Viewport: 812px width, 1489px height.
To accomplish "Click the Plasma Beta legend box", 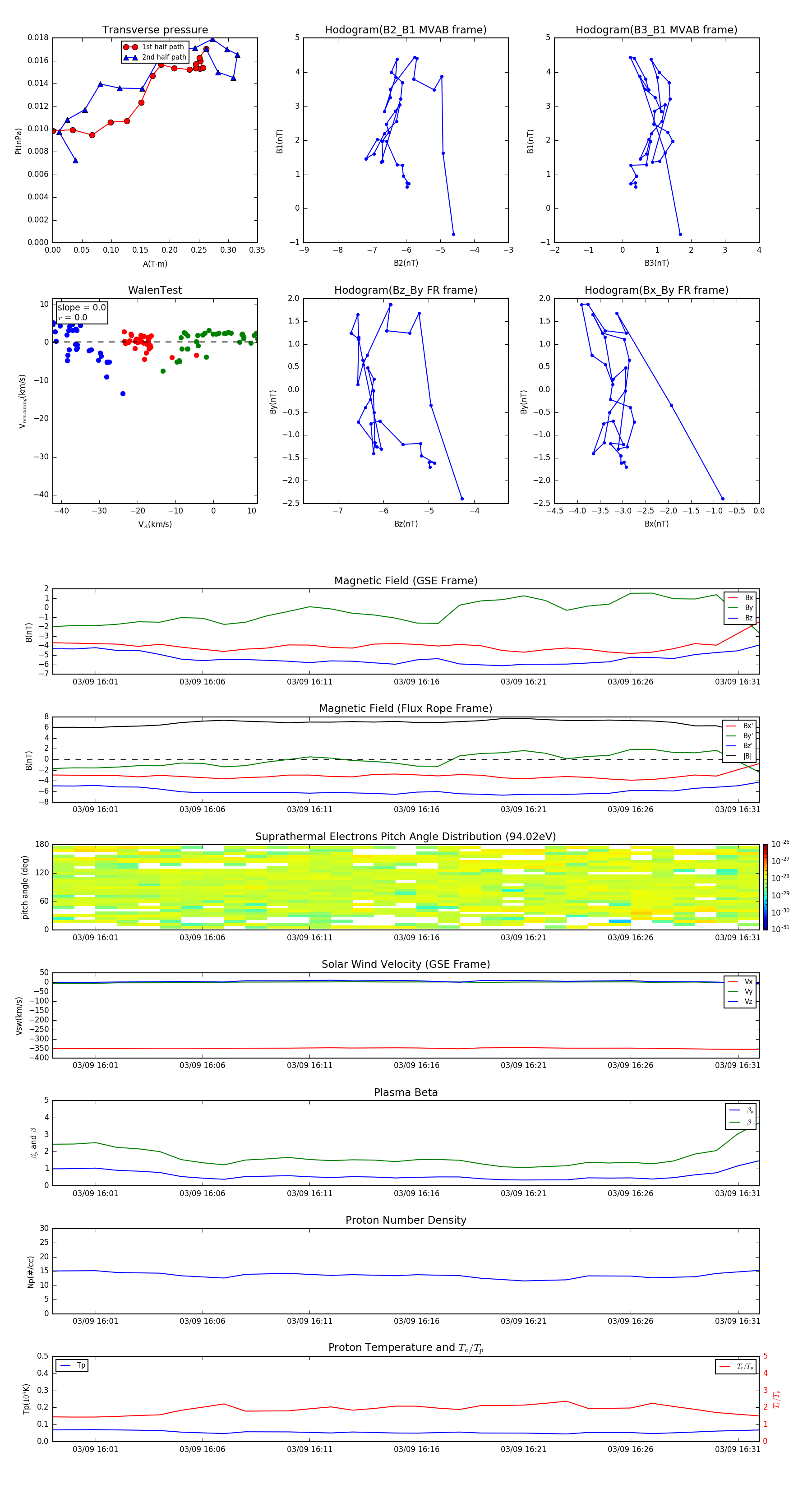I will click(740, 1116).
